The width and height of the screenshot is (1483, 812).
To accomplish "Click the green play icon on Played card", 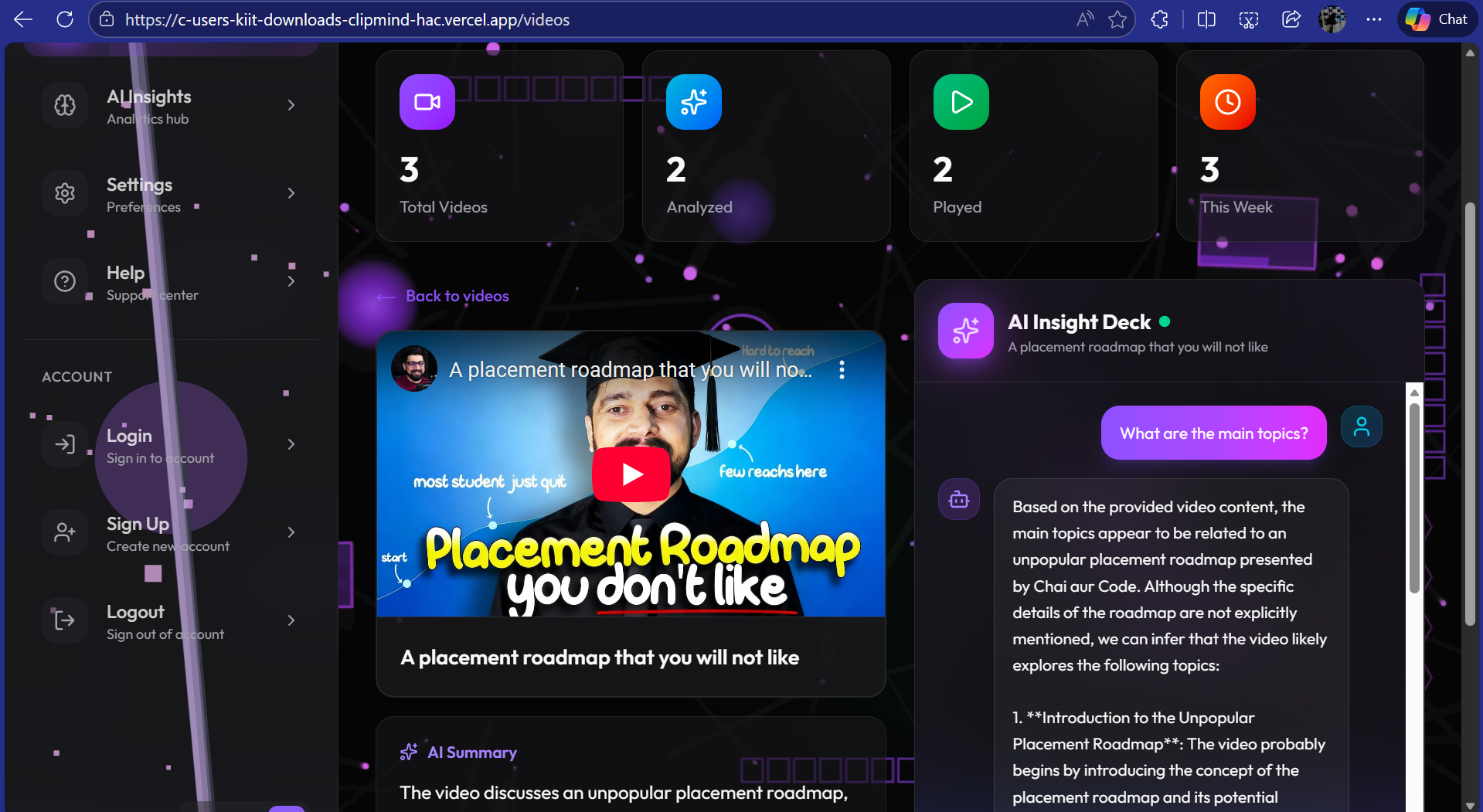I will (x=961, y=102).
